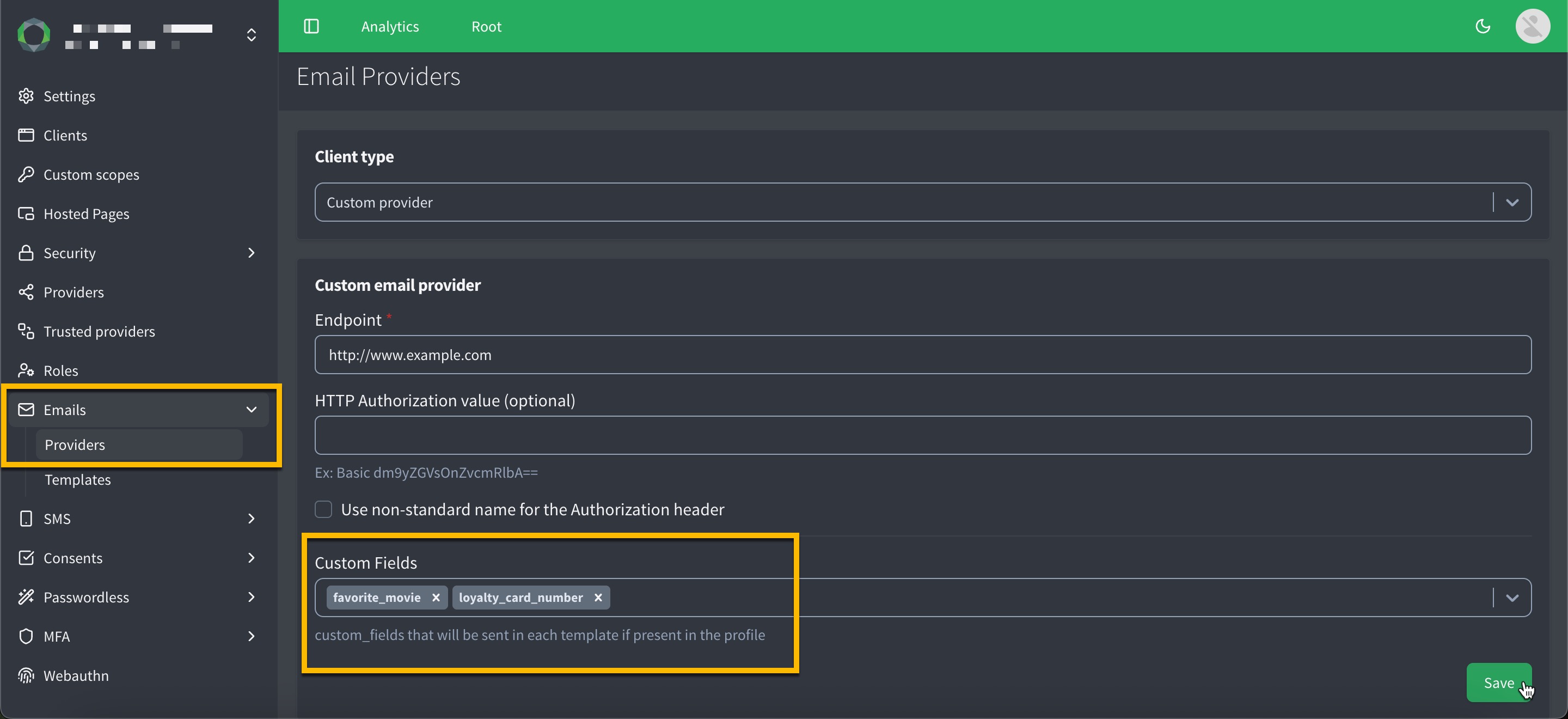This screenshot has width=1568, height=719.
Task: Open the Client type dropdown
Action: 1514,202
